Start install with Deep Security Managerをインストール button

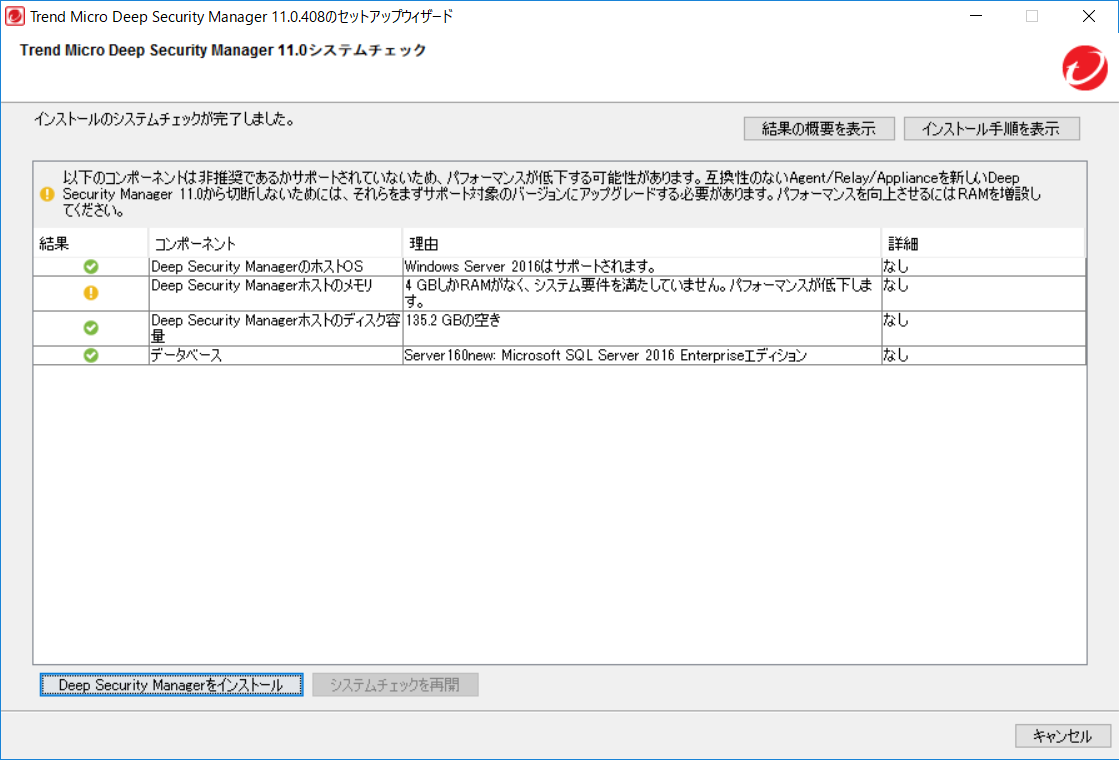(x=171, y=684)
